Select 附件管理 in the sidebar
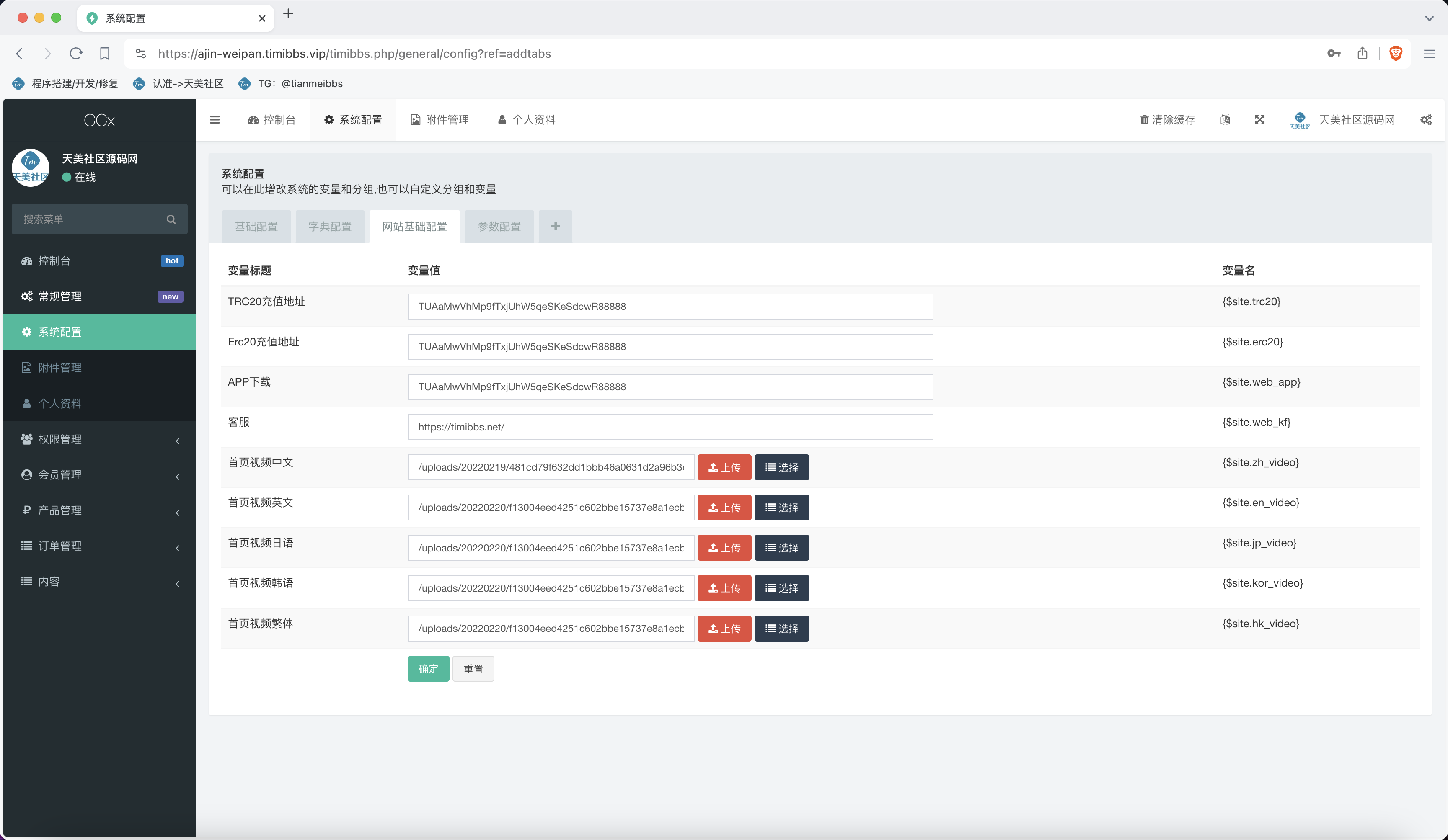Screen dimensions: 1448x840 tap(99, 368)
